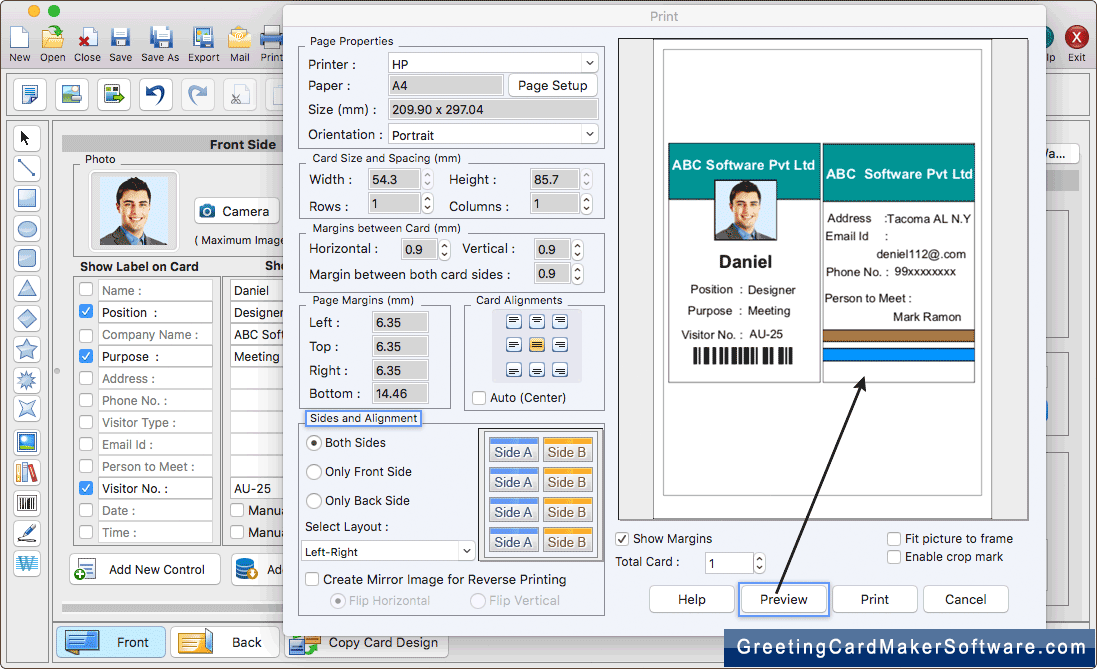Image resolution: width=1097 pixels, height=669 pixels.
Task: Select the arrow pointer tool
Action: (x=27, y=138)
